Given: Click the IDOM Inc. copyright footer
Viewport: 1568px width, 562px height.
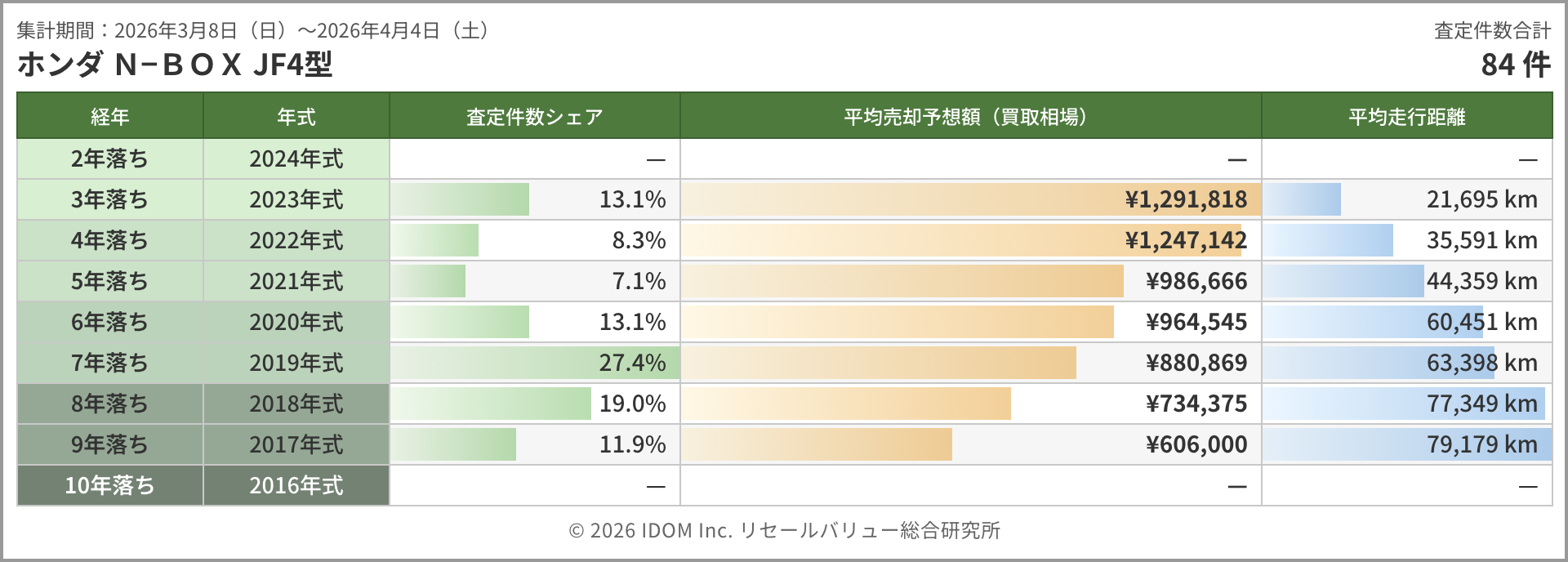Looking at the screenshot, I should click(784, 531).
